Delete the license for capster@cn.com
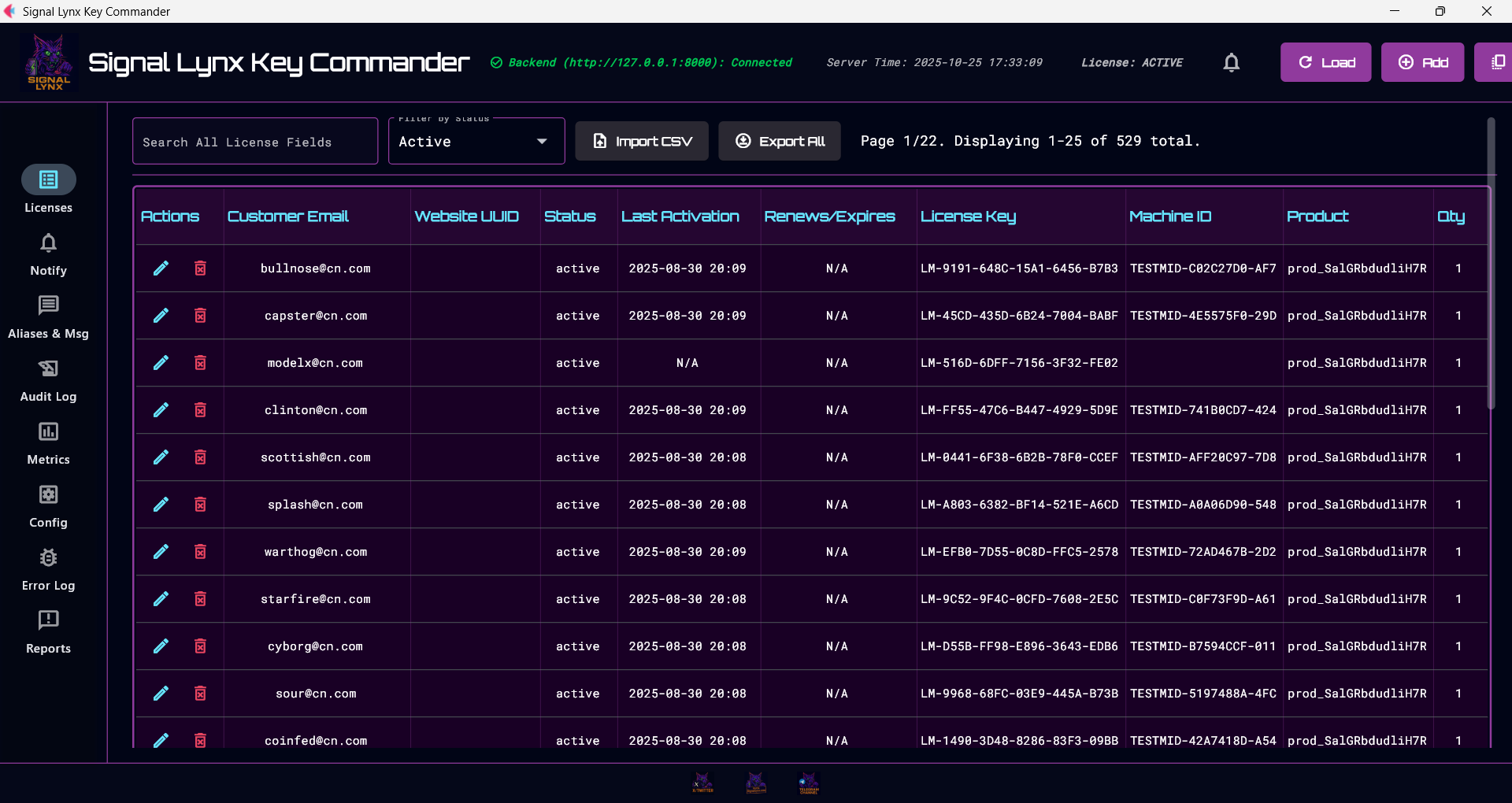 click(x=200, y=316)
